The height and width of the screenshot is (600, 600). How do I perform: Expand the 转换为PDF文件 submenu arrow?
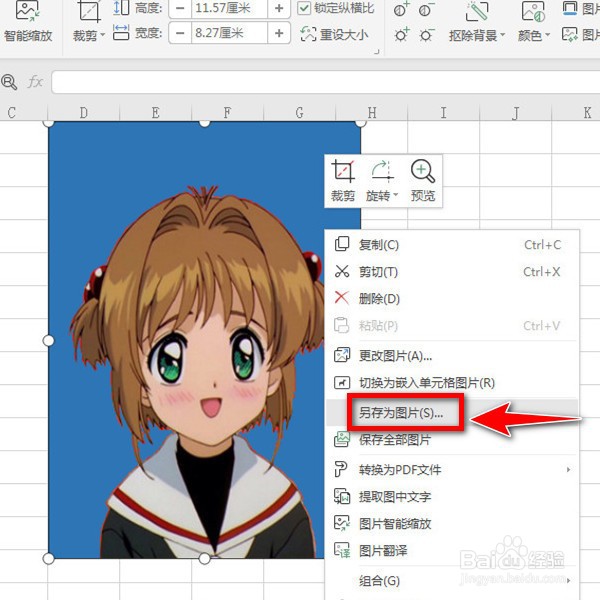(568, 470)
